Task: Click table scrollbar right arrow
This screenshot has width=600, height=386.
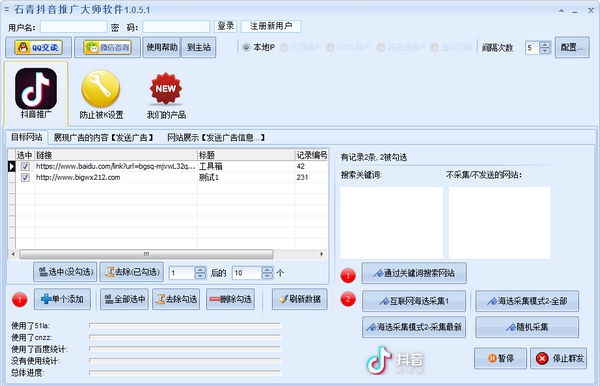Action: (321, 254)
